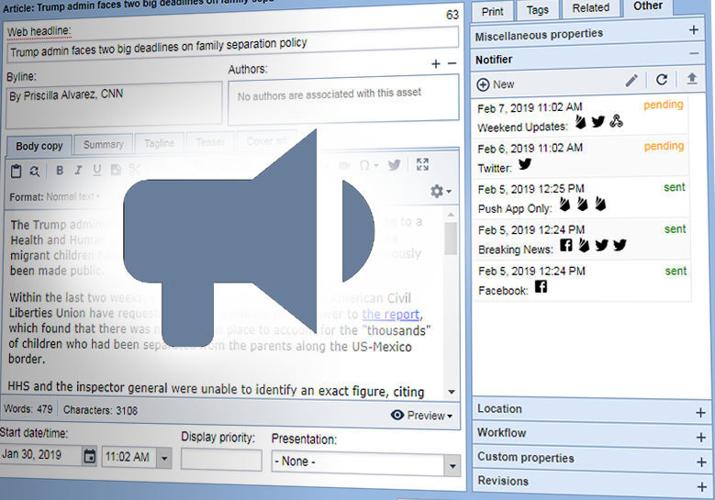Open the Tagline tab
The image size is (715, 500).
(x=159, y=143)
